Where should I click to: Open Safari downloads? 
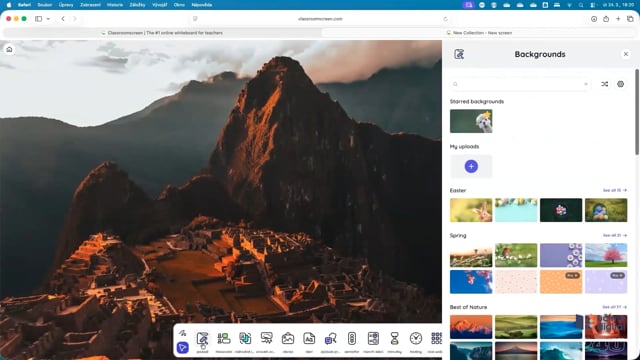(x=594, y=19)
